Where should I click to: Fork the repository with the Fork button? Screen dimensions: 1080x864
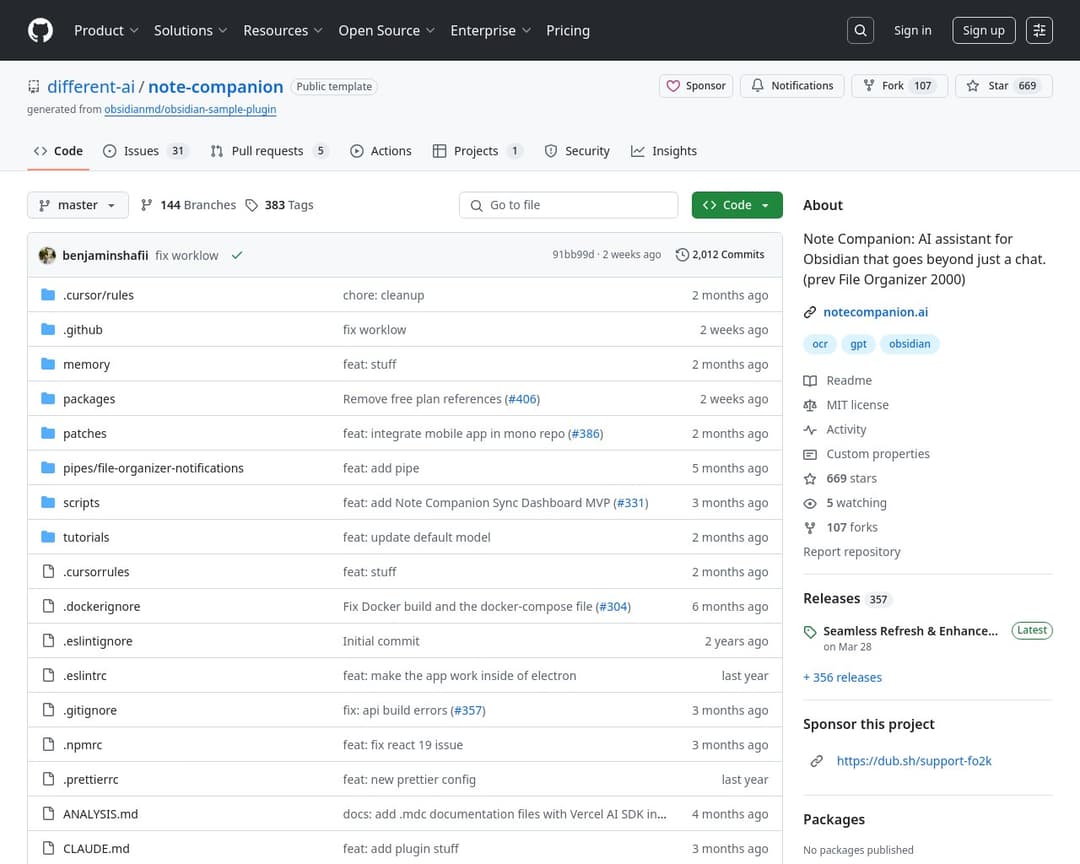coord(900,85)
